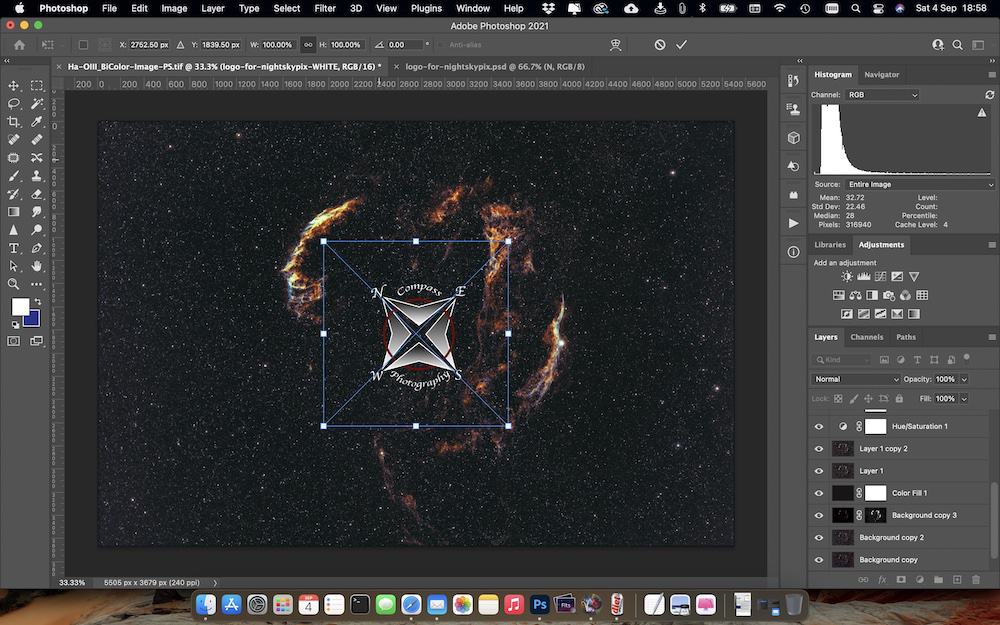
Task: Switch to the Navigator tab
Action: 881,75
